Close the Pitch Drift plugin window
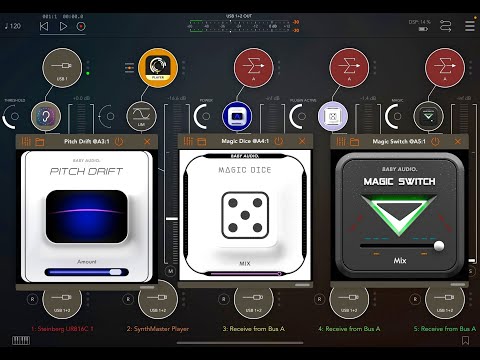Screen dimensions: 480x360 pyautogui.click(x=147, y=142)
